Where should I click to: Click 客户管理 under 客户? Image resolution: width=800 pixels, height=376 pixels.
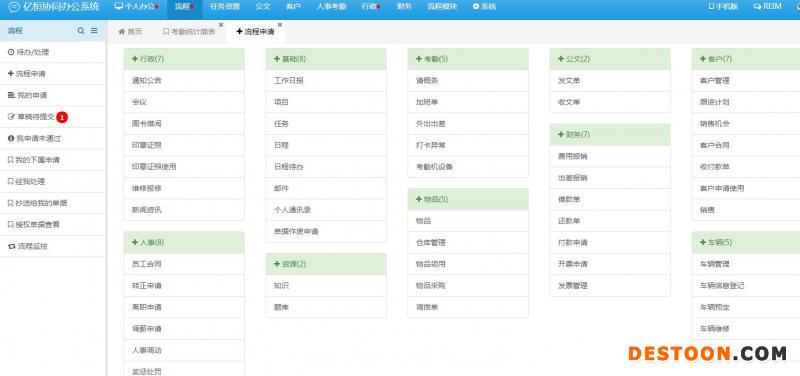[x=746, y=81]
